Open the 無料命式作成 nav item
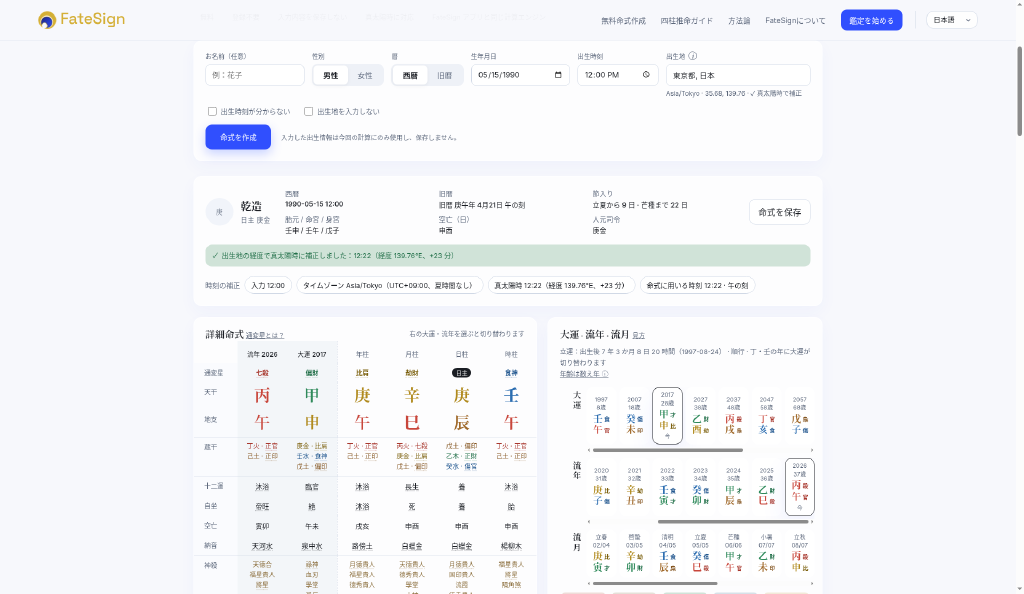The width and height of the screenshot is (1024, 594). click(x=623, y=21)
